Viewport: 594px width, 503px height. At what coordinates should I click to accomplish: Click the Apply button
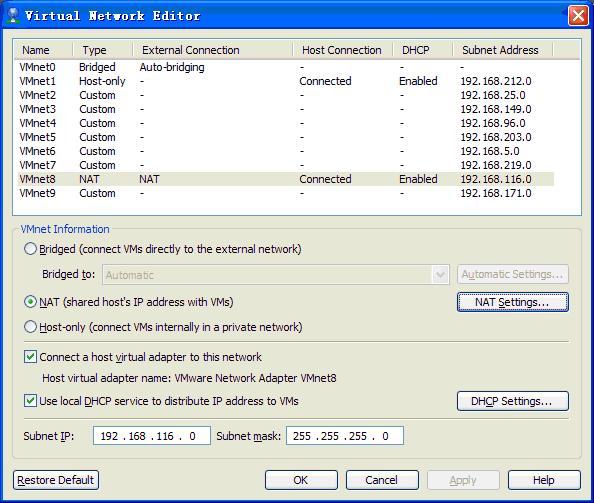463,480
